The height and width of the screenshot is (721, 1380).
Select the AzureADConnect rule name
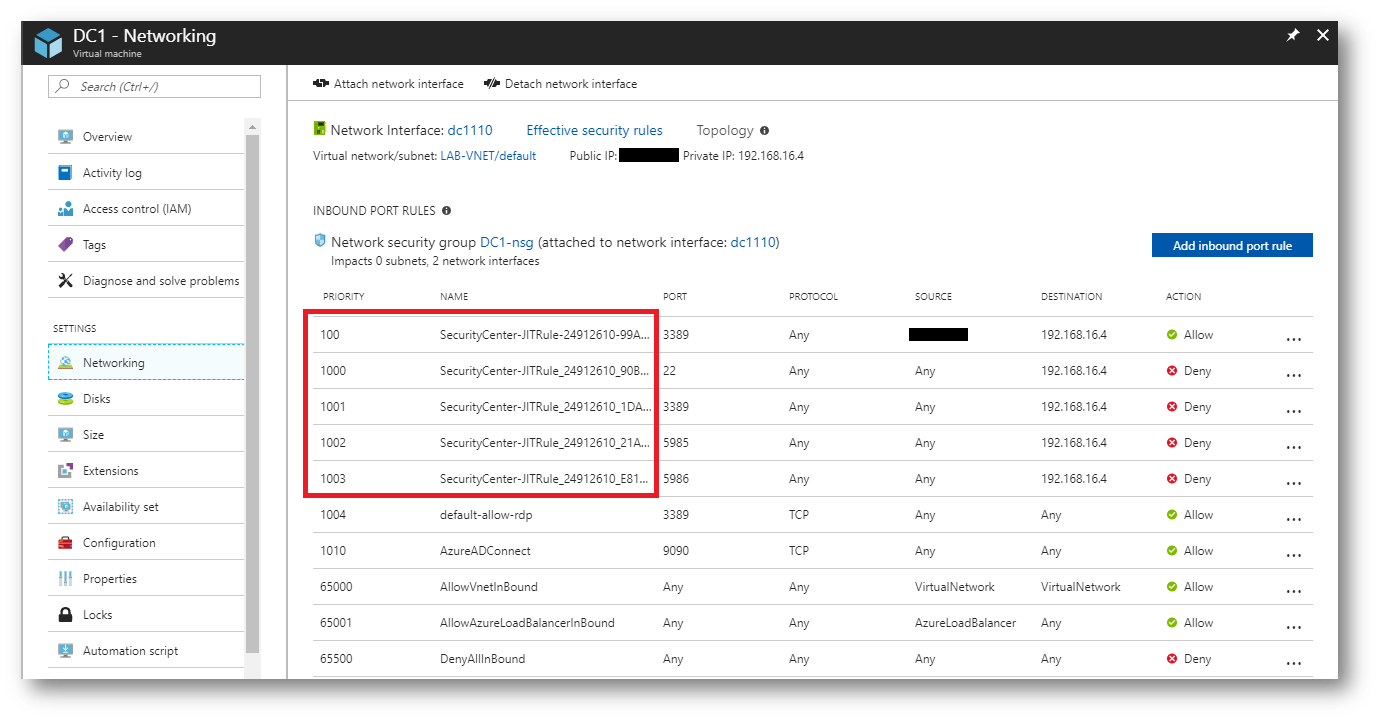pos(485,551)
